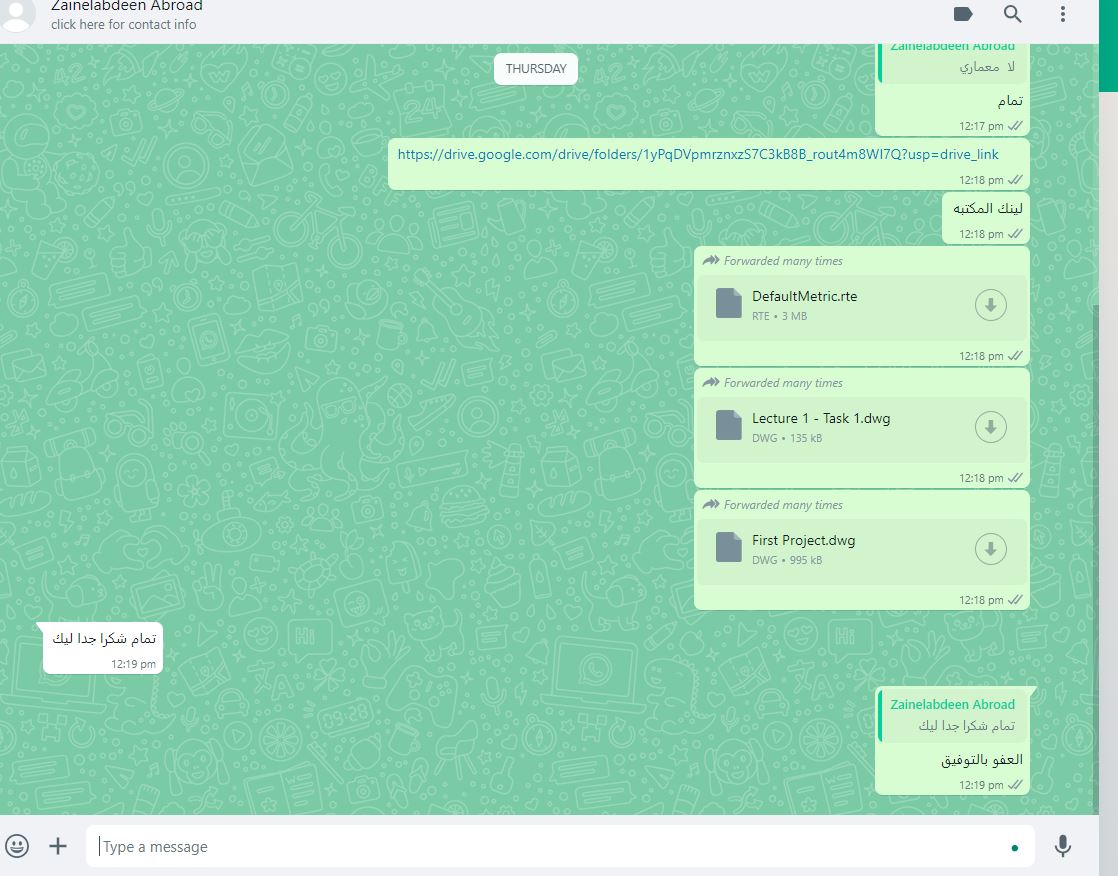Screen dimensions: 1118x876
Task: Download First Project.dwg with its arrow button
Action: (x=990, y=549)
